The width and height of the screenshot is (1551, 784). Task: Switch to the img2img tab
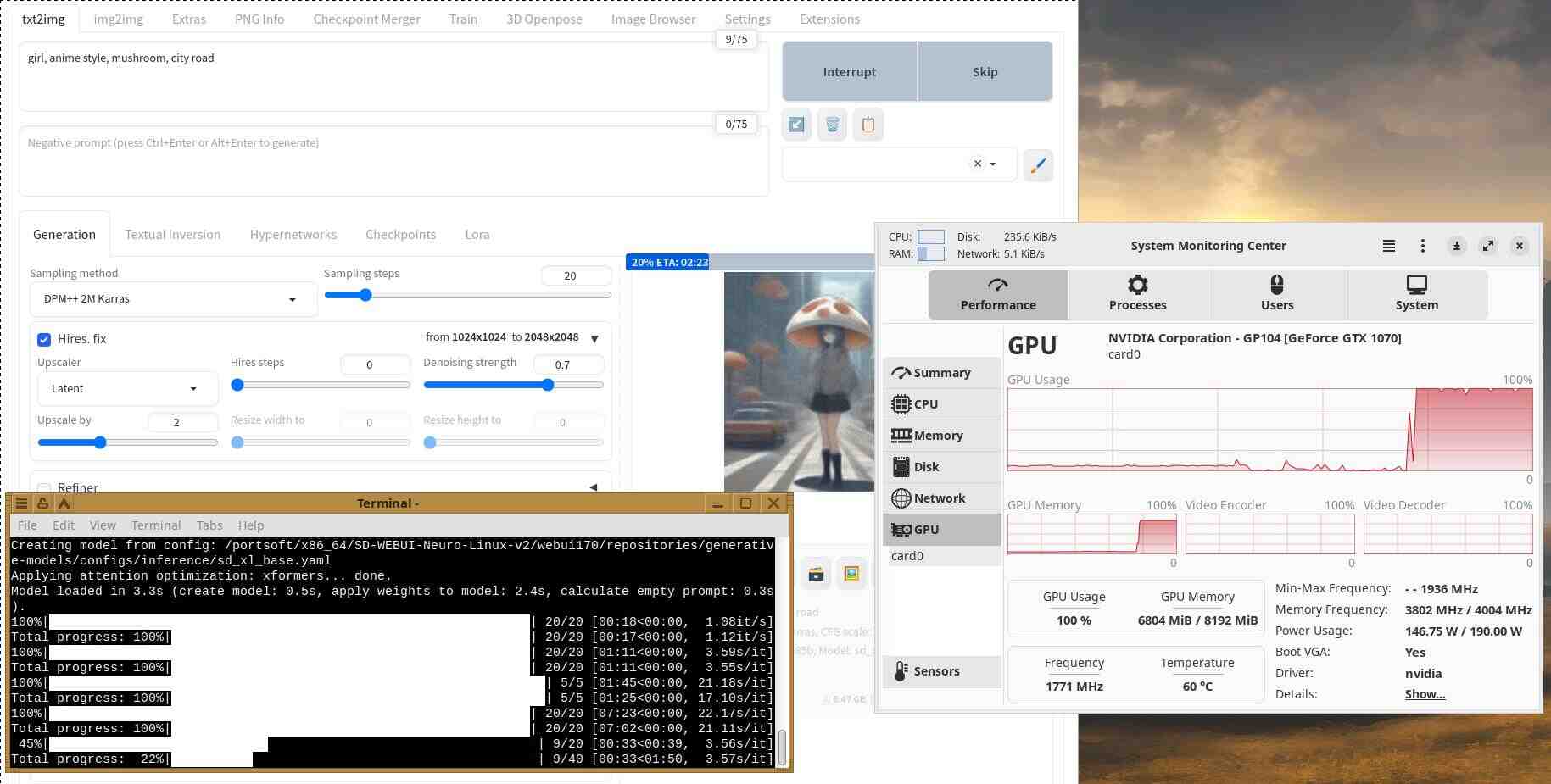click(118, 19)
